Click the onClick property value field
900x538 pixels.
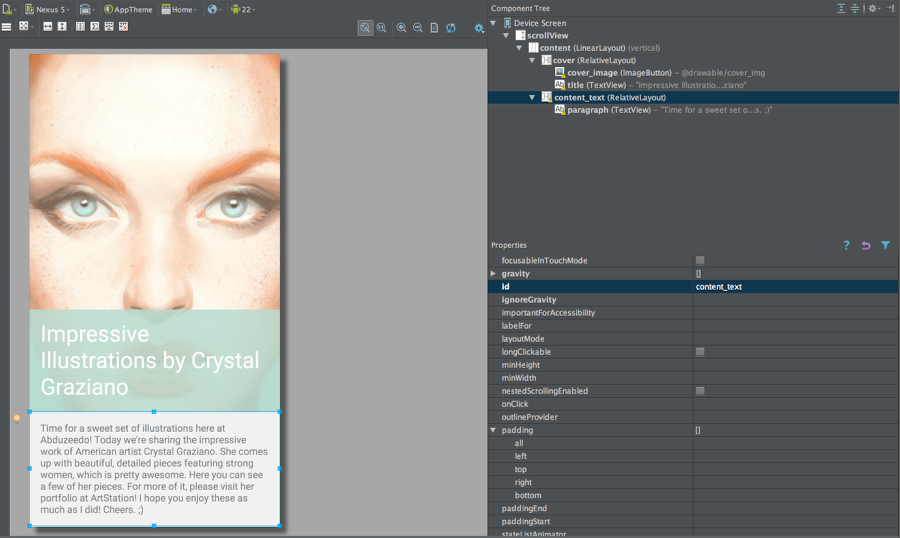796,404
